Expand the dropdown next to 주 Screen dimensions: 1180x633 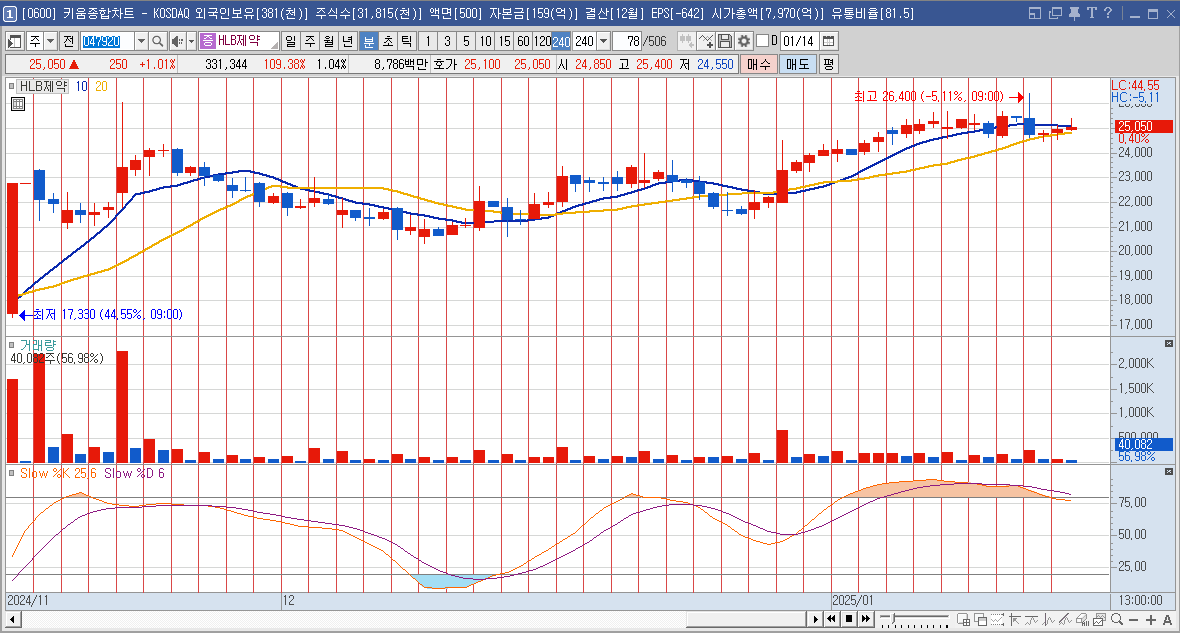(x=50, y=41)
